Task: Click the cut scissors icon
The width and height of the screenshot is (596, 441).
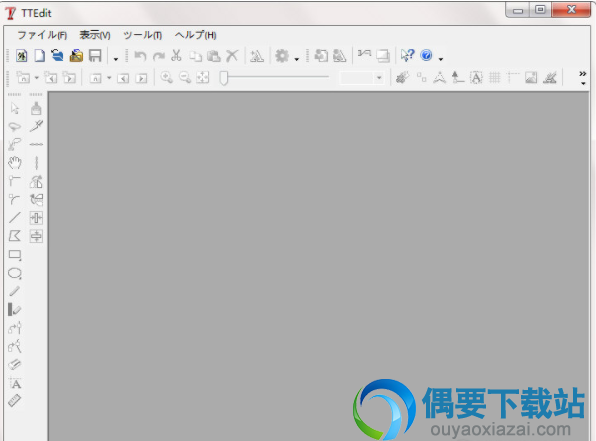Action: click(176, 56)
